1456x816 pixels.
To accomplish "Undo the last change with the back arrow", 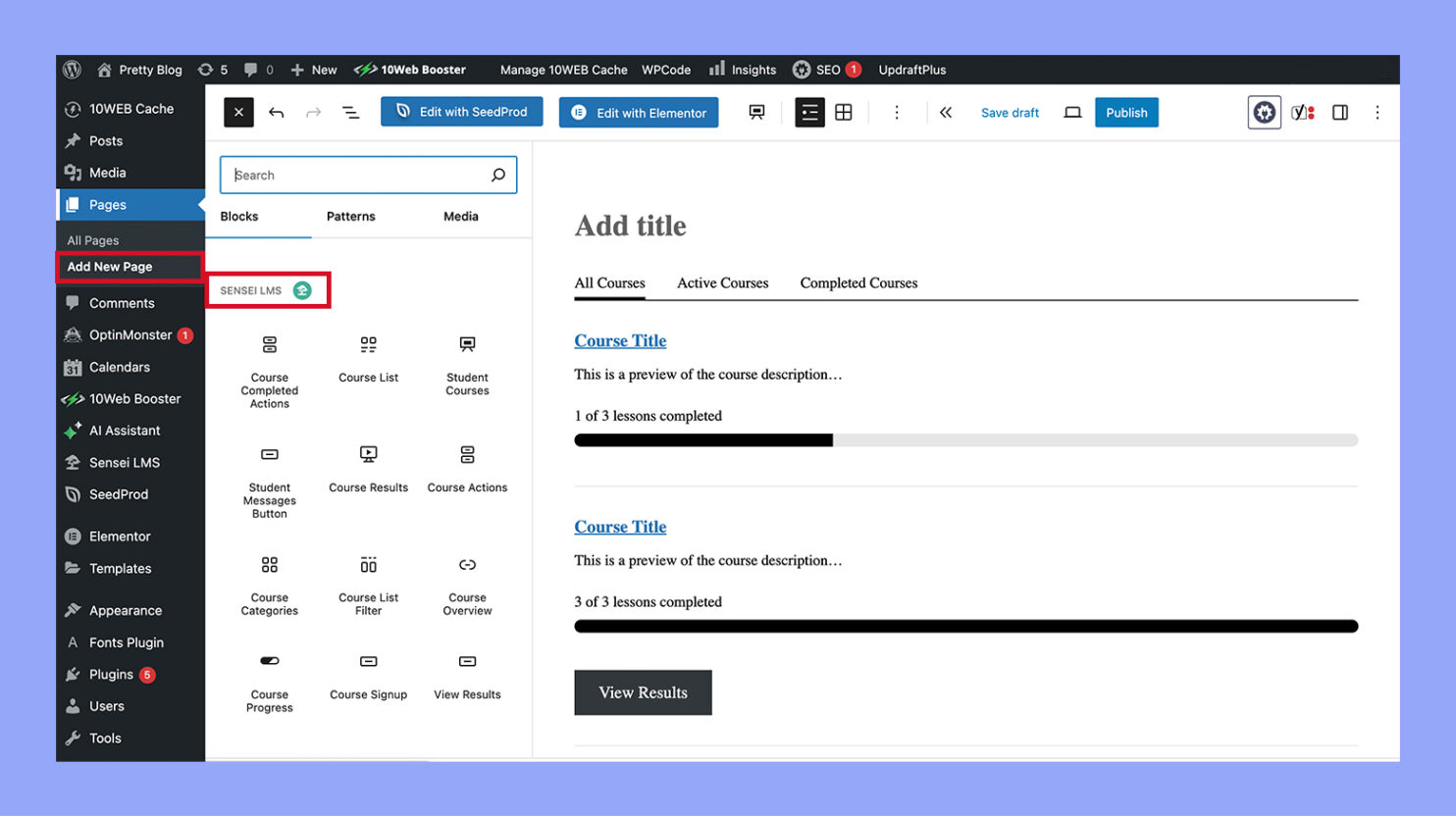I will click(276, 112).
